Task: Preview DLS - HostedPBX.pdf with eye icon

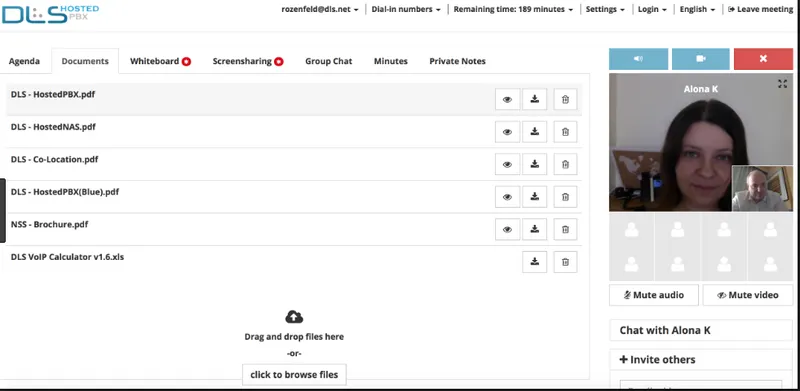Action: point(507,100)
